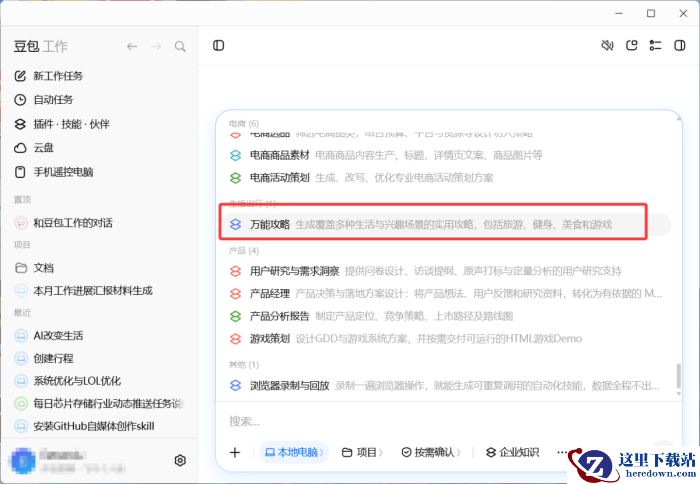Open the more options ellipsis
This screenshot has width=700, height=484.
point(562,452)
